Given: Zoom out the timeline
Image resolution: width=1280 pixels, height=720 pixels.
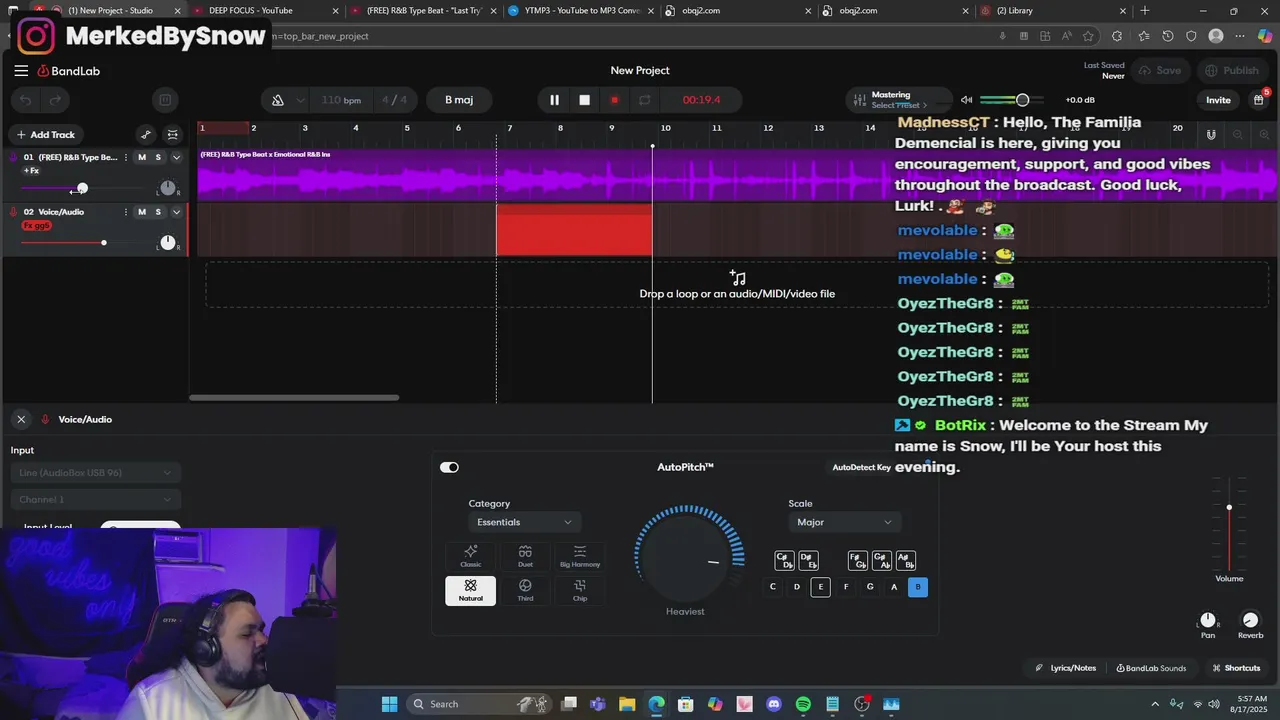Looking at the screenshot, I should coord(1238,135).
